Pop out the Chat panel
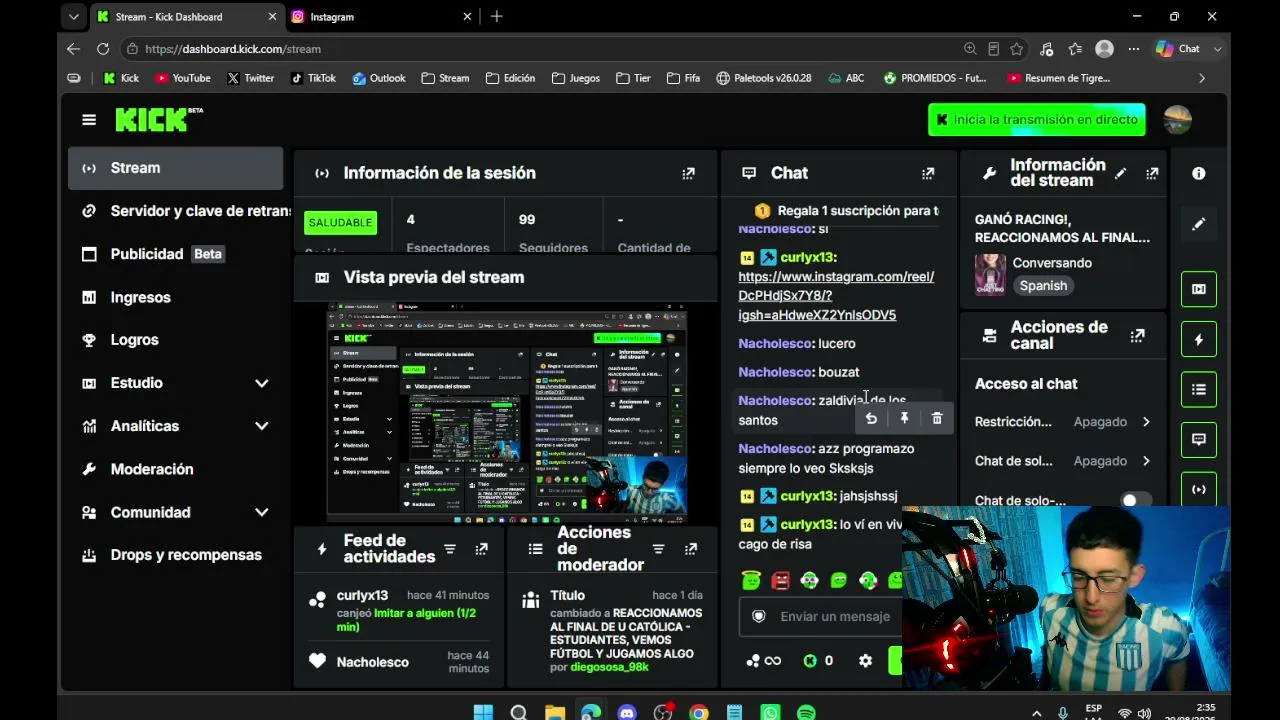Viewport: 1280px width, 720px height. (x=928, y=173)
